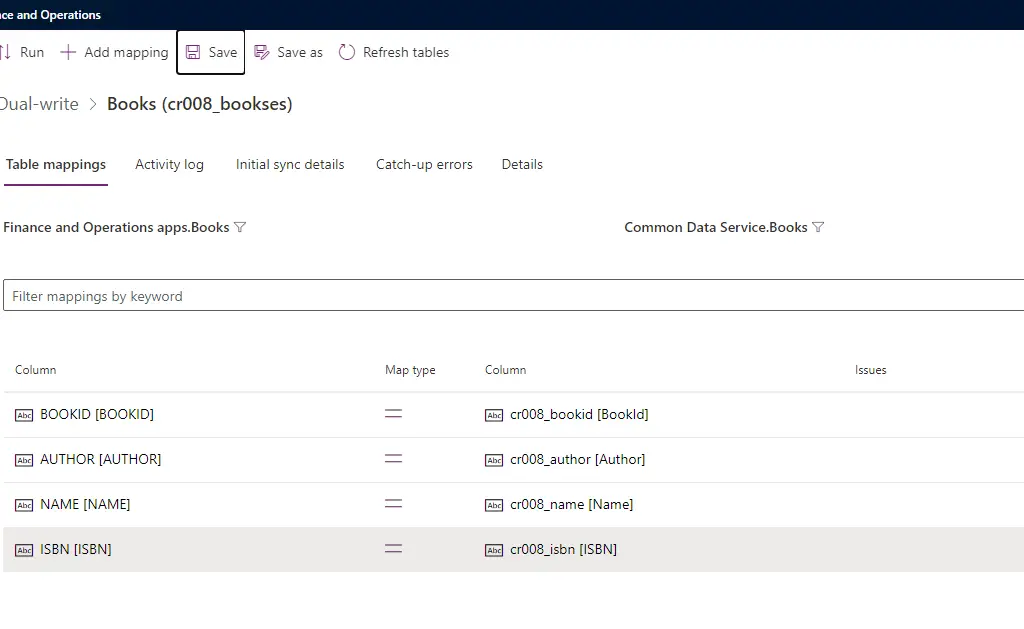Click the Run button

click(x=22, y=52)
